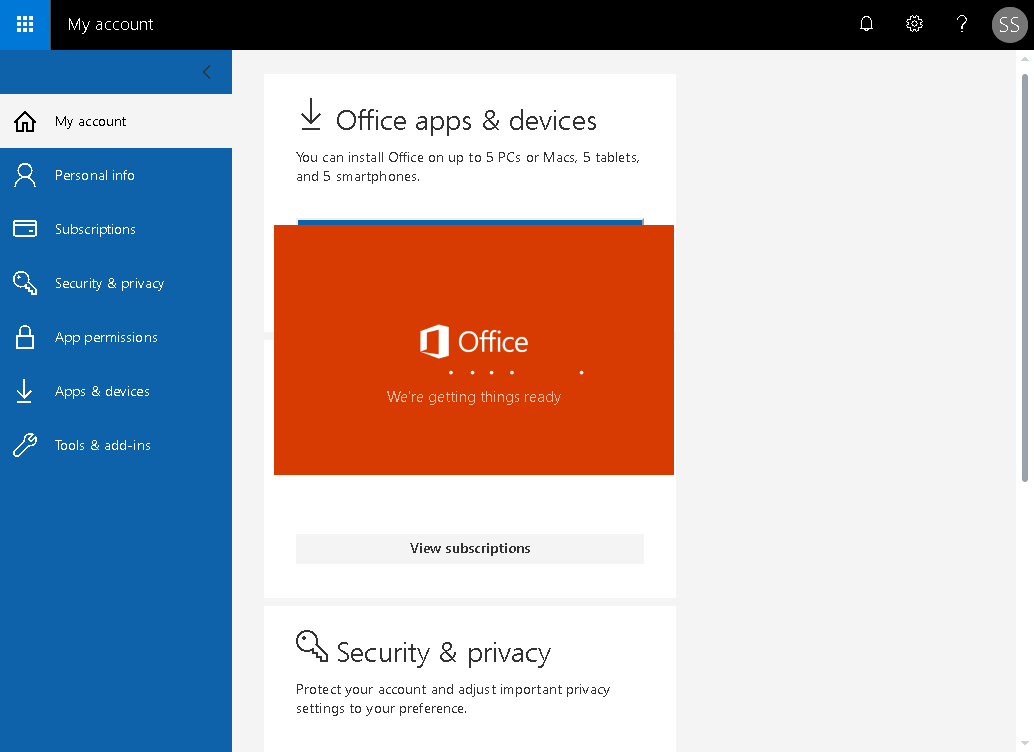
Task: Select My account in sidebar
Action: (x=116, y=121)
